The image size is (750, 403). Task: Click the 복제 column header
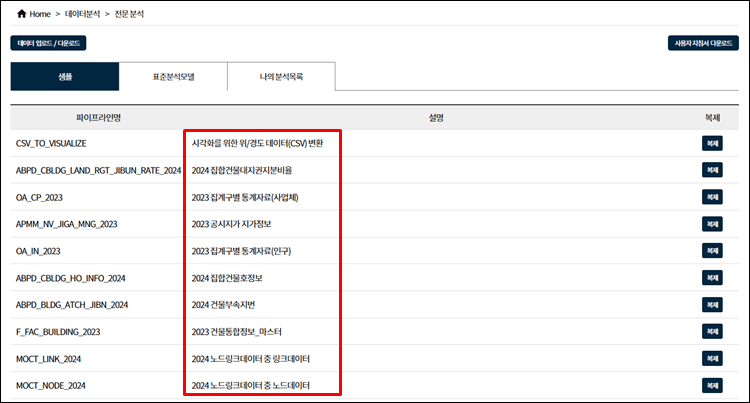tap(712, 118)
